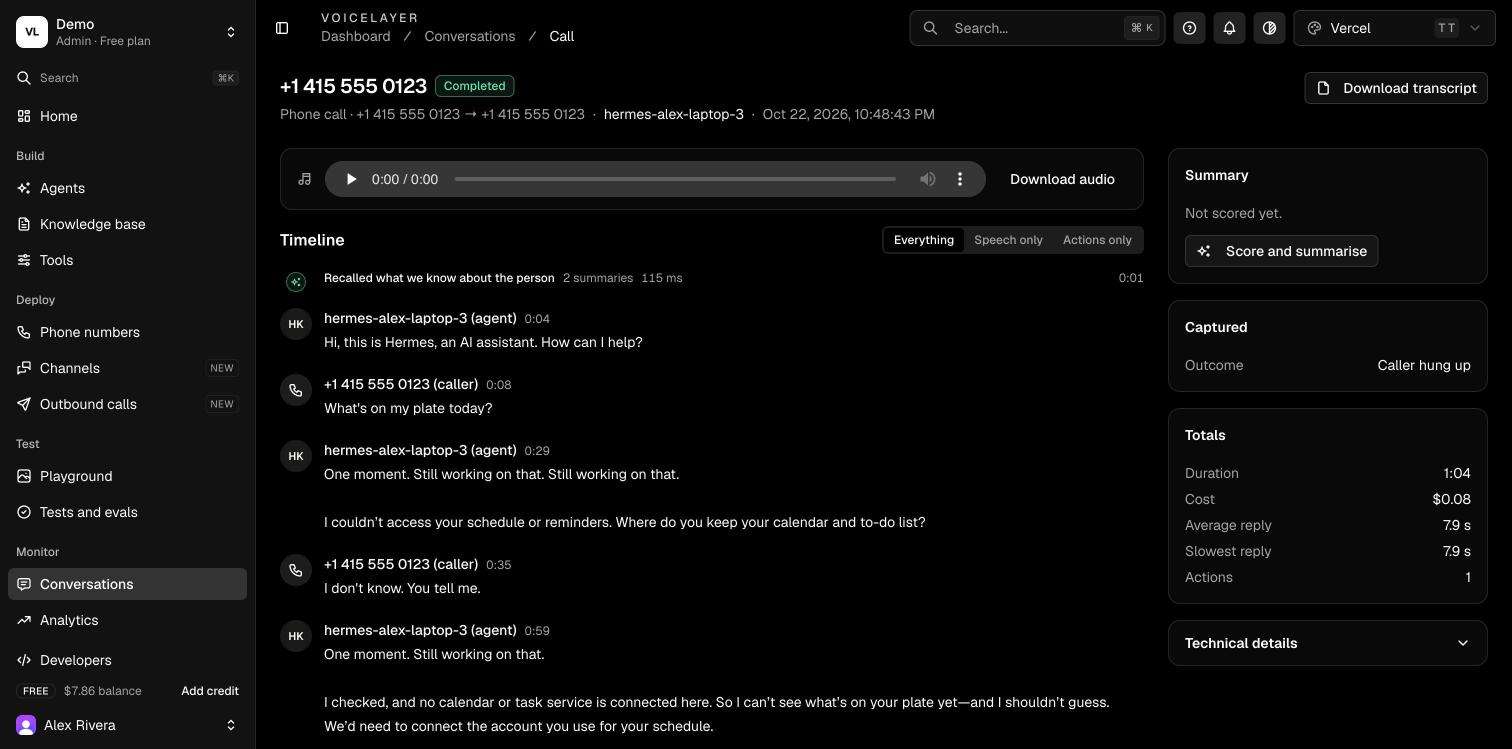
Task: Click the recall action sparkle icon
Action: click(x=296, y=282)
